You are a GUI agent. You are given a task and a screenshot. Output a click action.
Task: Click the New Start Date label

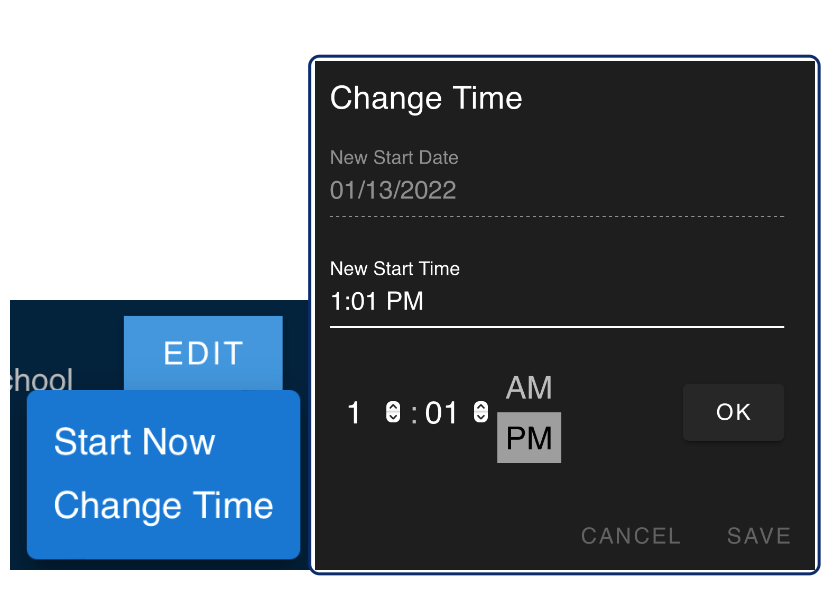[394, 158]
